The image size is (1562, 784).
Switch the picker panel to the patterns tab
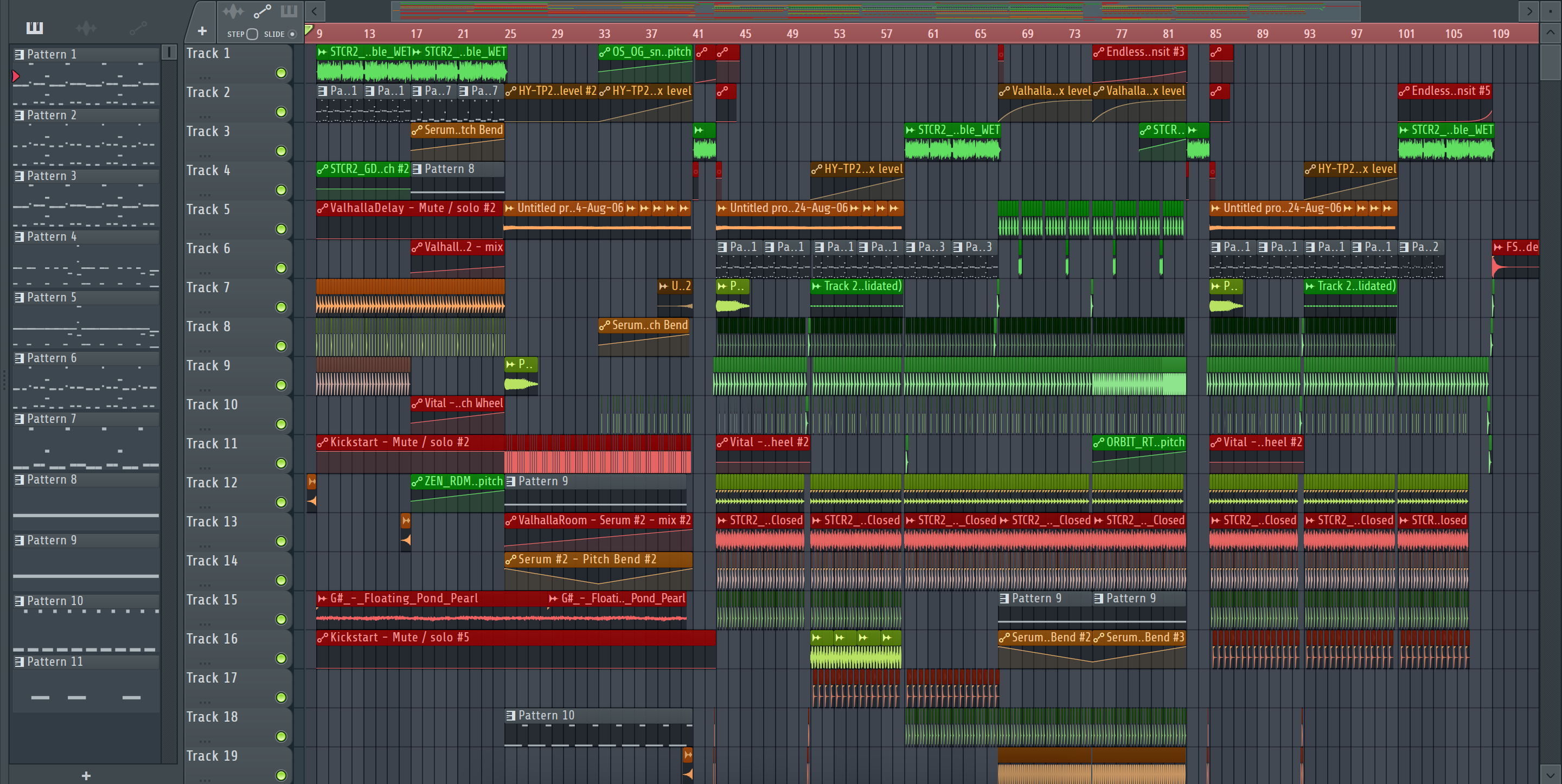(x=35, y=28)
